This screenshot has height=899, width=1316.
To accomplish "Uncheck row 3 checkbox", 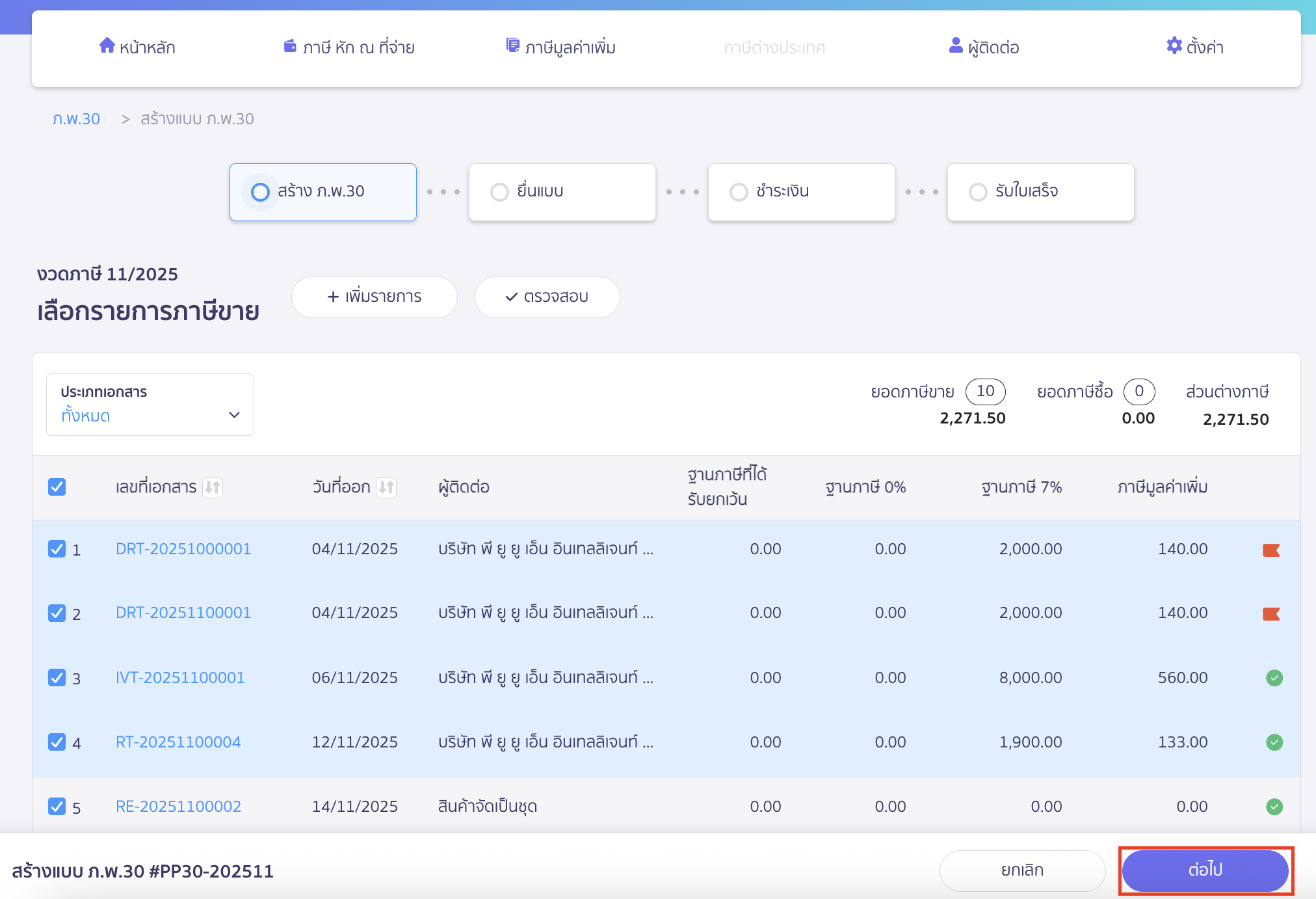I will pos(57,678).
